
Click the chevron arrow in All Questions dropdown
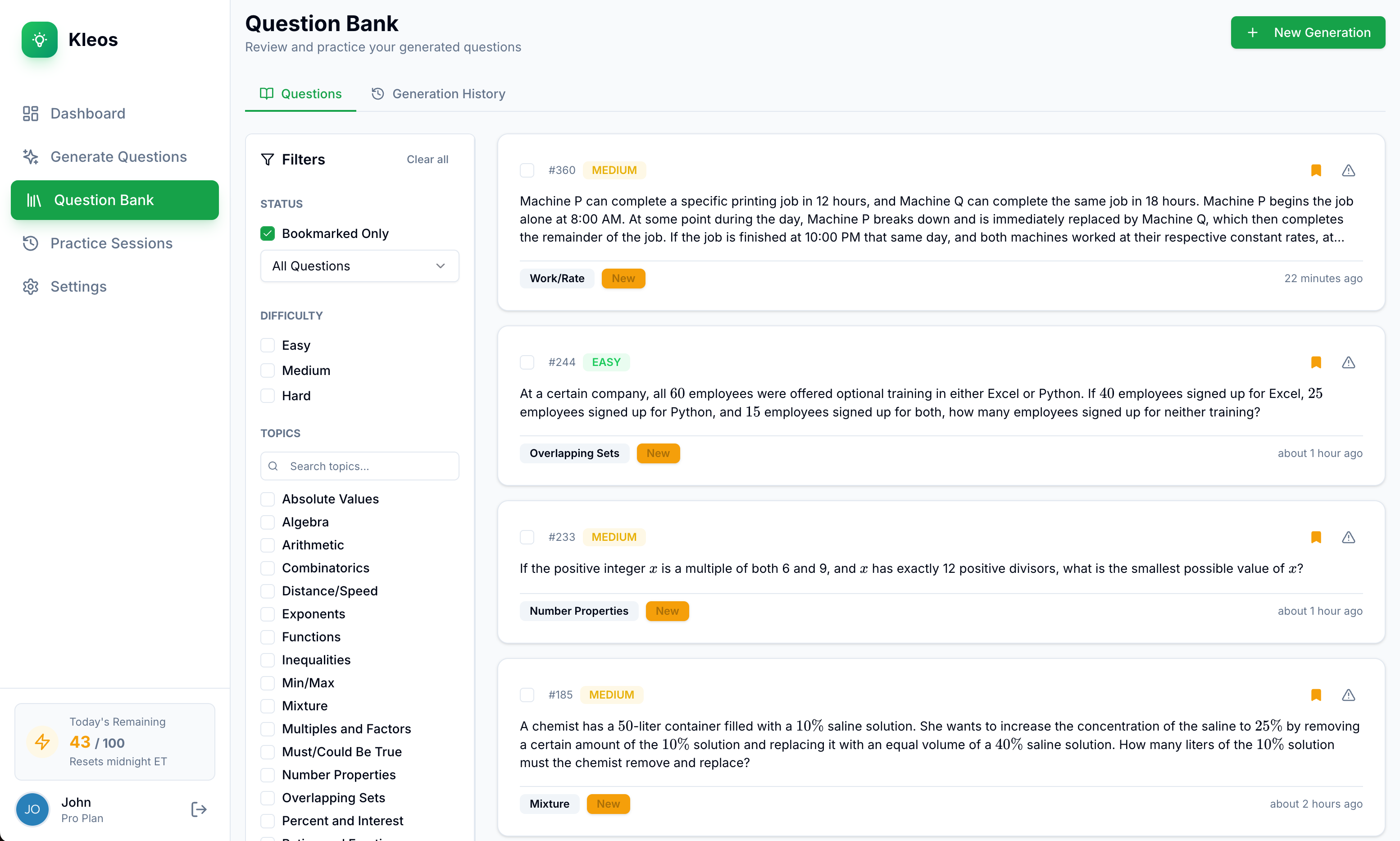click(440, 266)
